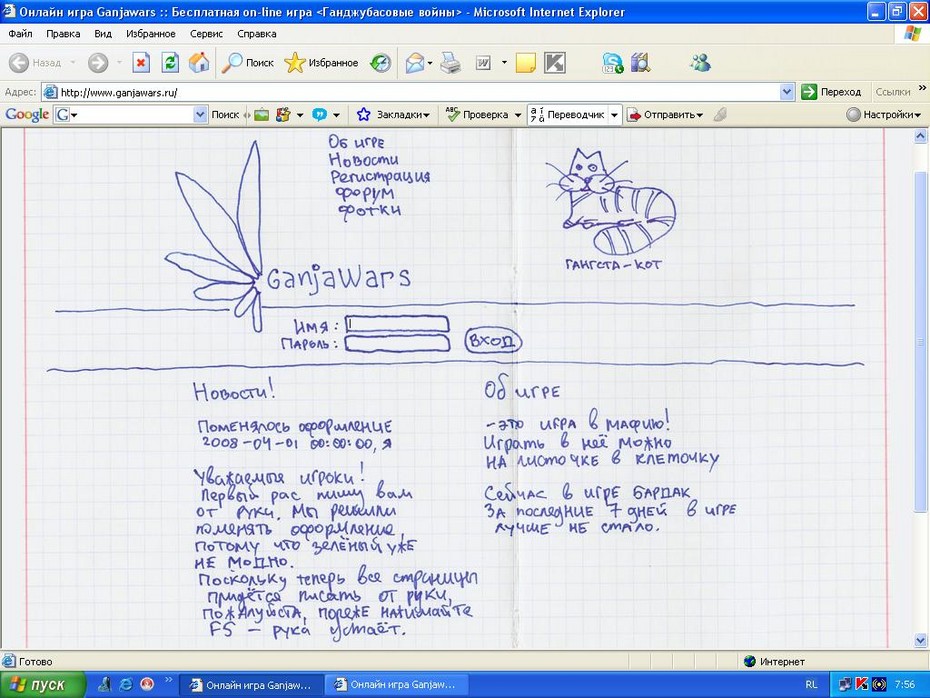Screen dimensions: 930x698
Task: Open Favorites (Избранное) star button
Action: [x=321, y=62]
